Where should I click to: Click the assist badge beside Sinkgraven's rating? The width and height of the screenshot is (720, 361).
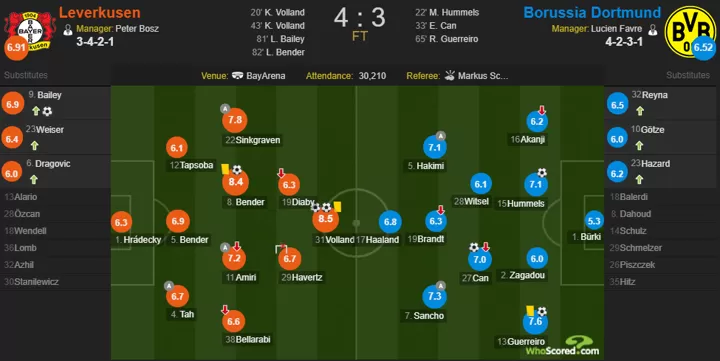coord(225,109)
